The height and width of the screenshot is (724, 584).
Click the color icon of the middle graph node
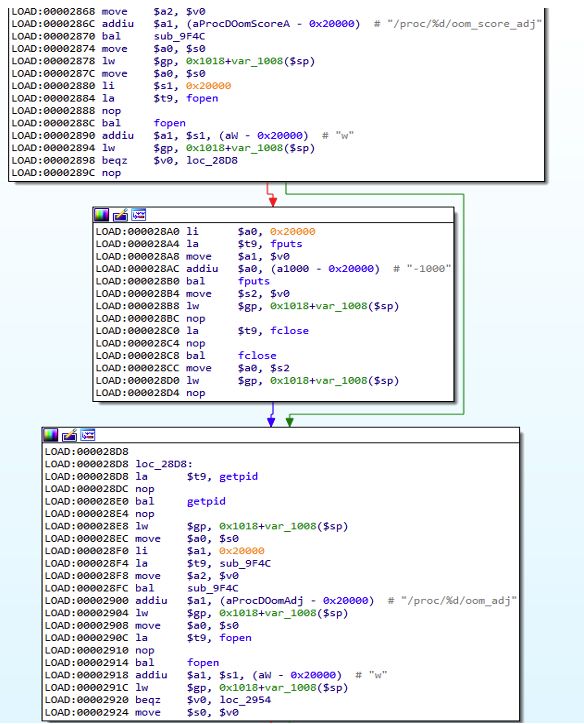pos(102,215)
